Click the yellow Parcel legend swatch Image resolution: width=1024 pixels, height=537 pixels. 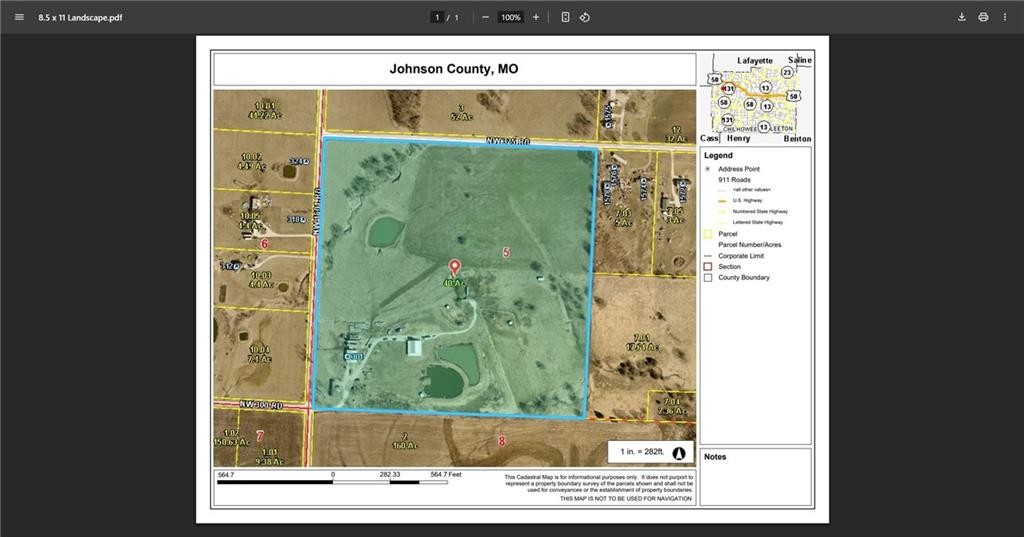pyautogui.click(x=708, y=234)
